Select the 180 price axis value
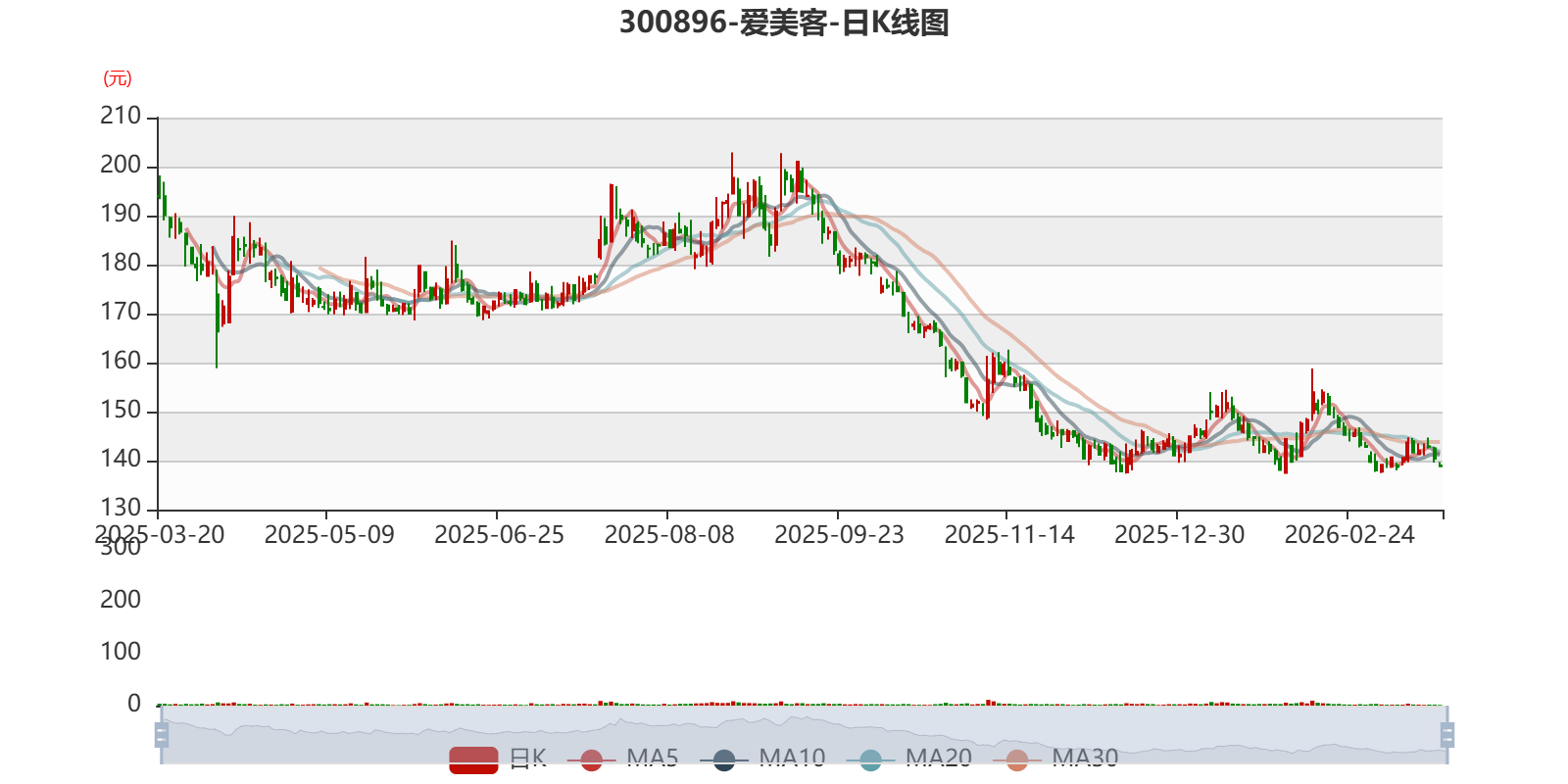1568x784 pixels. (x=121, y=263)
